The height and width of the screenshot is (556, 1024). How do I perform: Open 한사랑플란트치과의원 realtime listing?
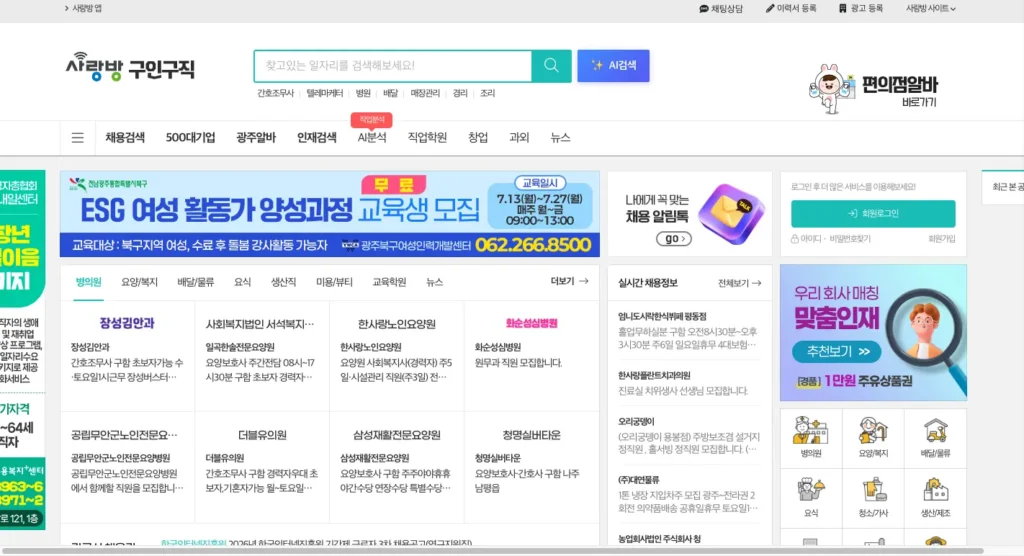click(x=689, y=383)
